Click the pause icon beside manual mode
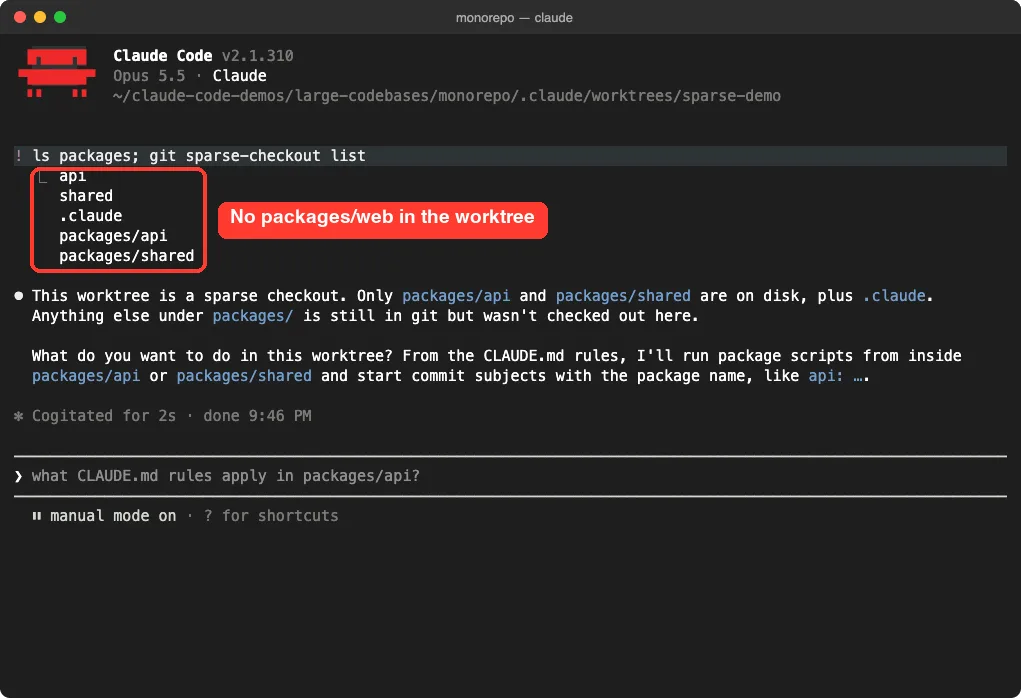The width and height of the screenshot is (1021, 698). [x=37, y=516]
